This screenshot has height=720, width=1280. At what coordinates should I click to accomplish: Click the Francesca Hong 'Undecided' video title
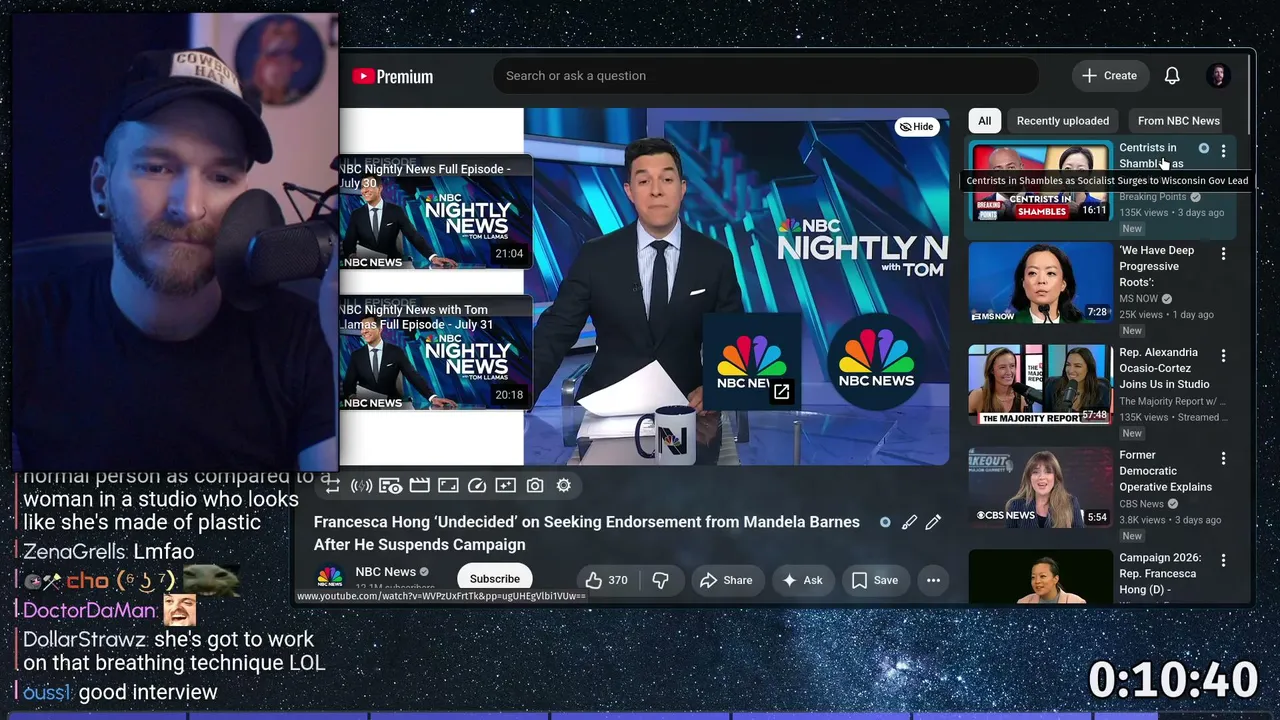586,533
